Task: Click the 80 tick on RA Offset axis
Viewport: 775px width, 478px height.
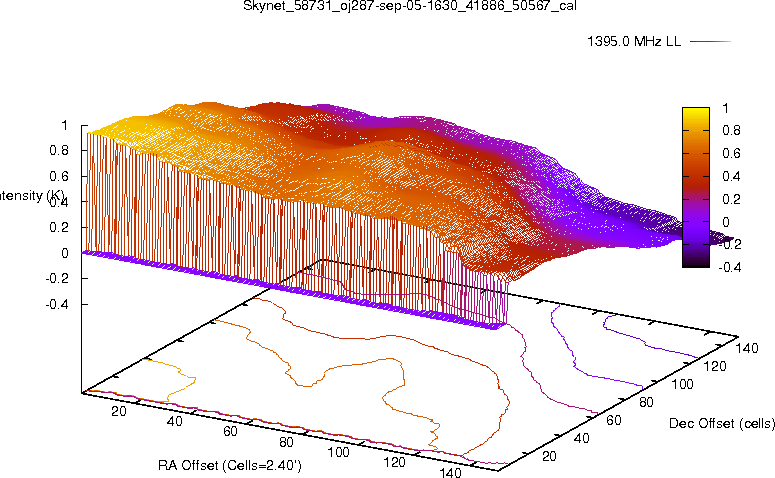Action: point(286,442)
